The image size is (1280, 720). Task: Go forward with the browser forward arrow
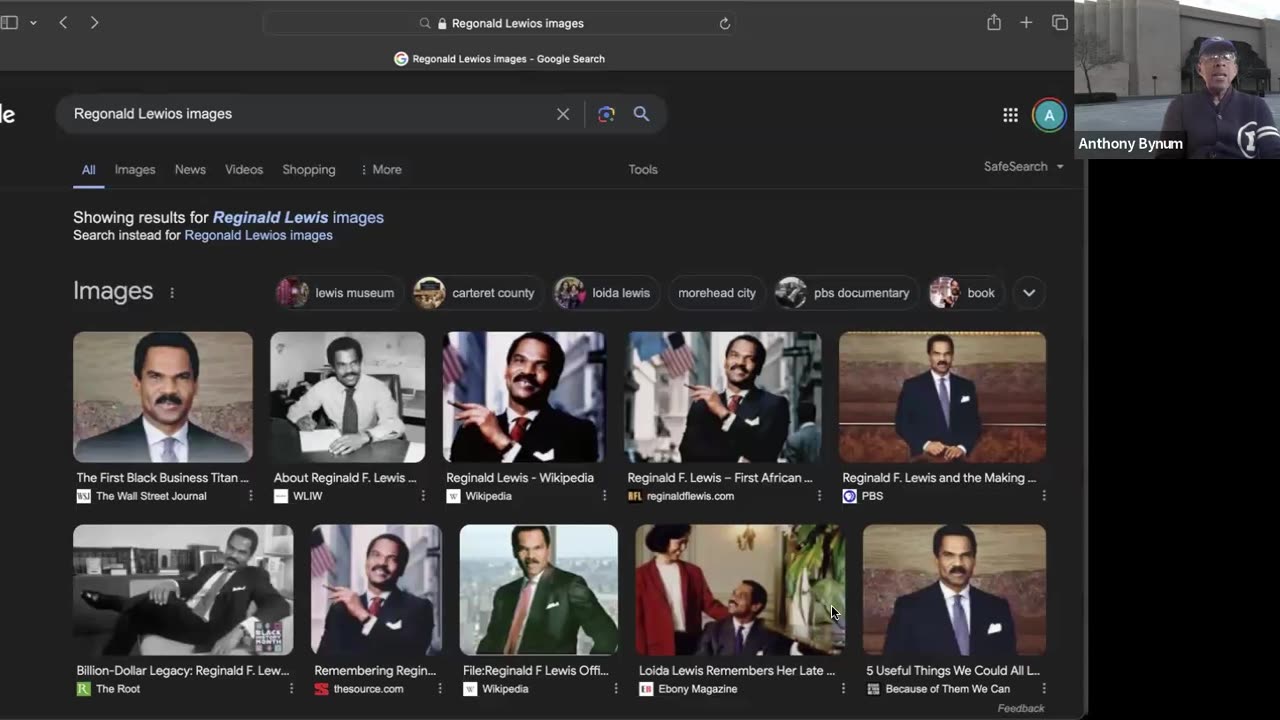pos(94,23)
